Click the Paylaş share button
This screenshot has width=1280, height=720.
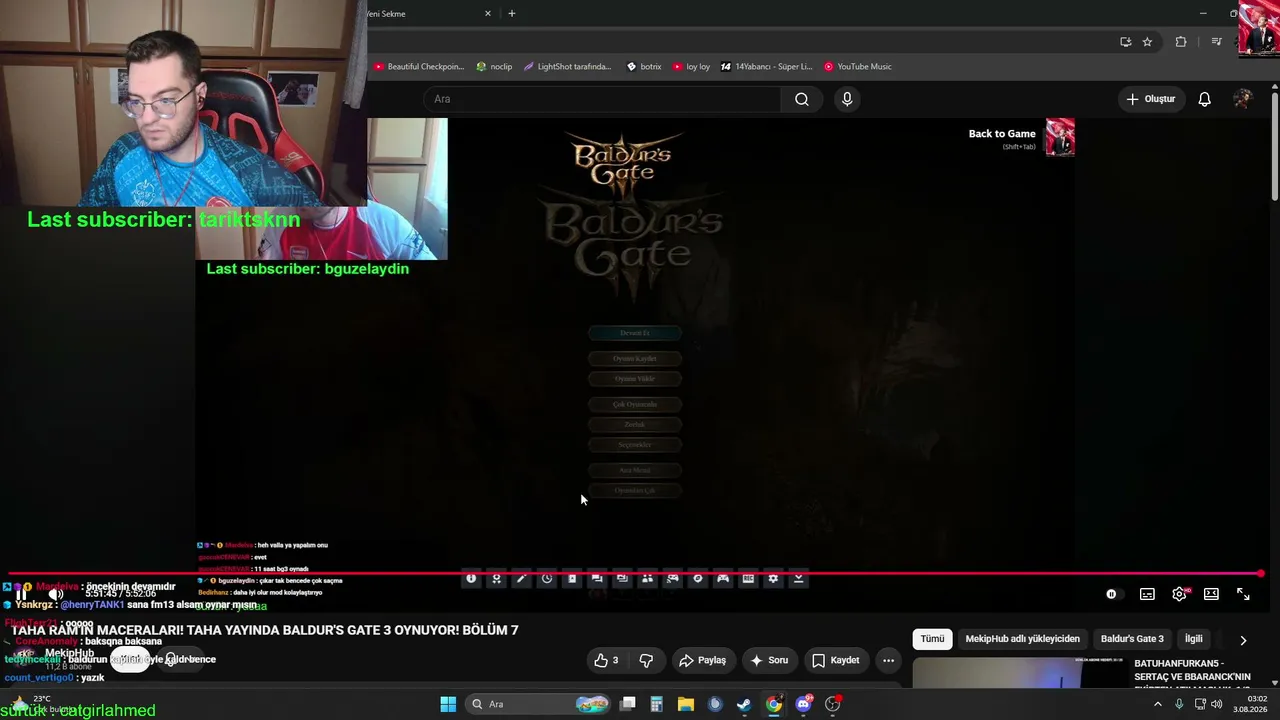click(702, 660)
